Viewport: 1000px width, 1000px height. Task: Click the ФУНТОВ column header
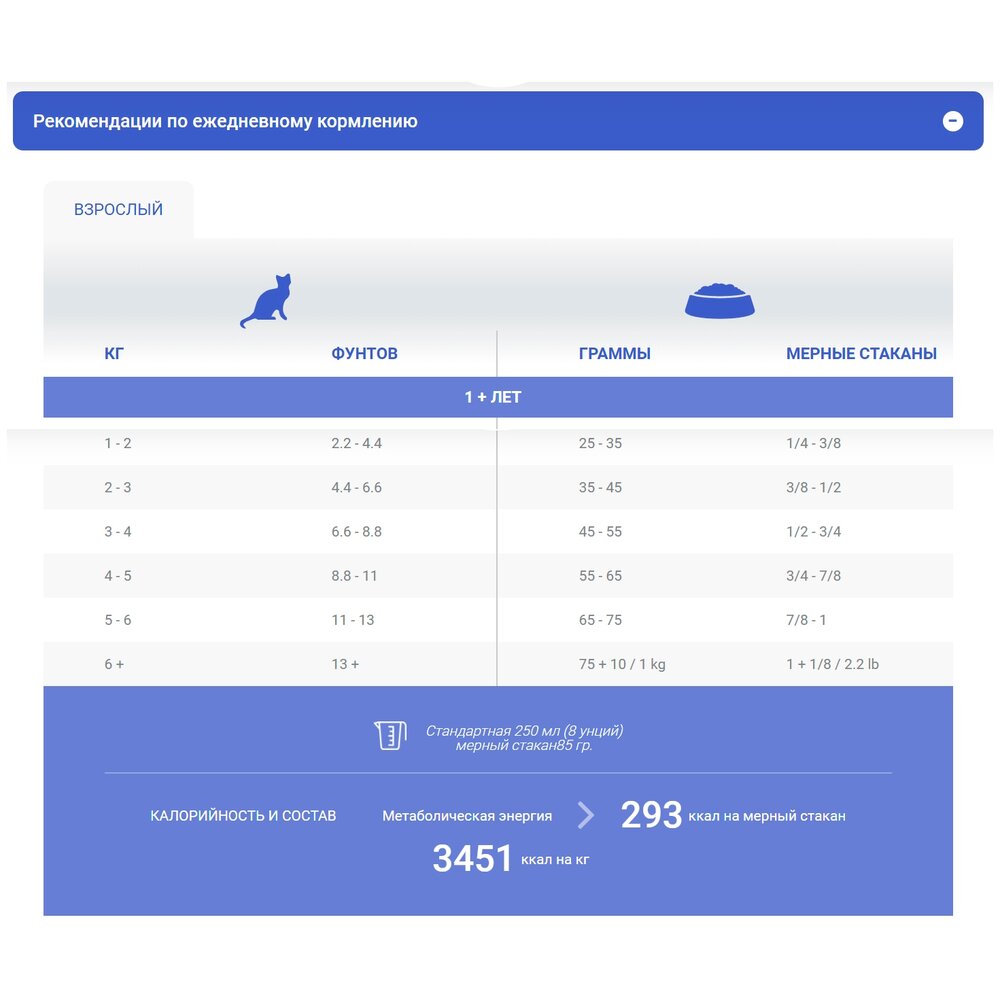364,353
